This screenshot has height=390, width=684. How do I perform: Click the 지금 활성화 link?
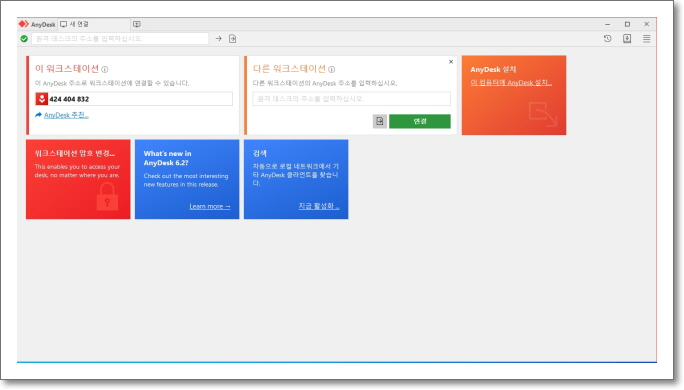click(318, 206)
